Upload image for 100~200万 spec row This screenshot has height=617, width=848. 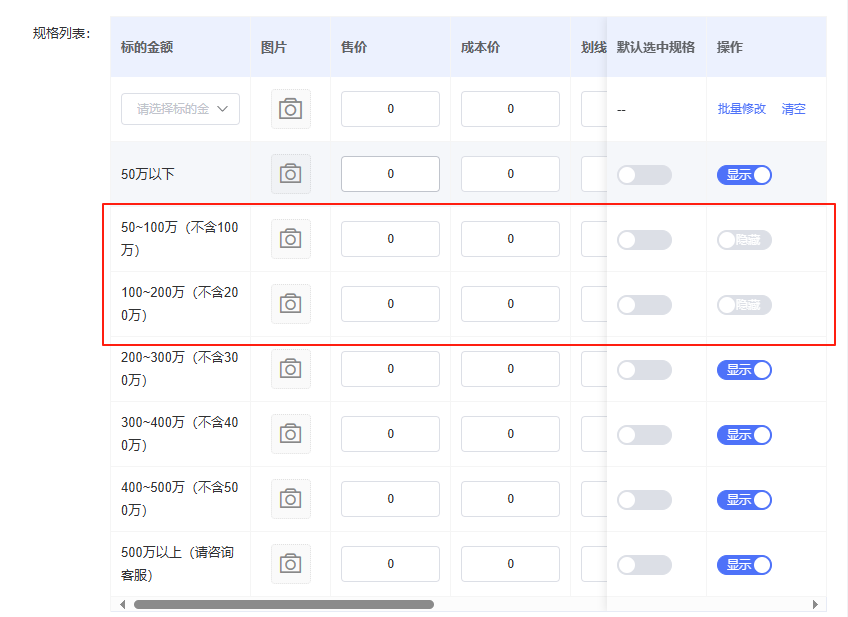(290, 304)
